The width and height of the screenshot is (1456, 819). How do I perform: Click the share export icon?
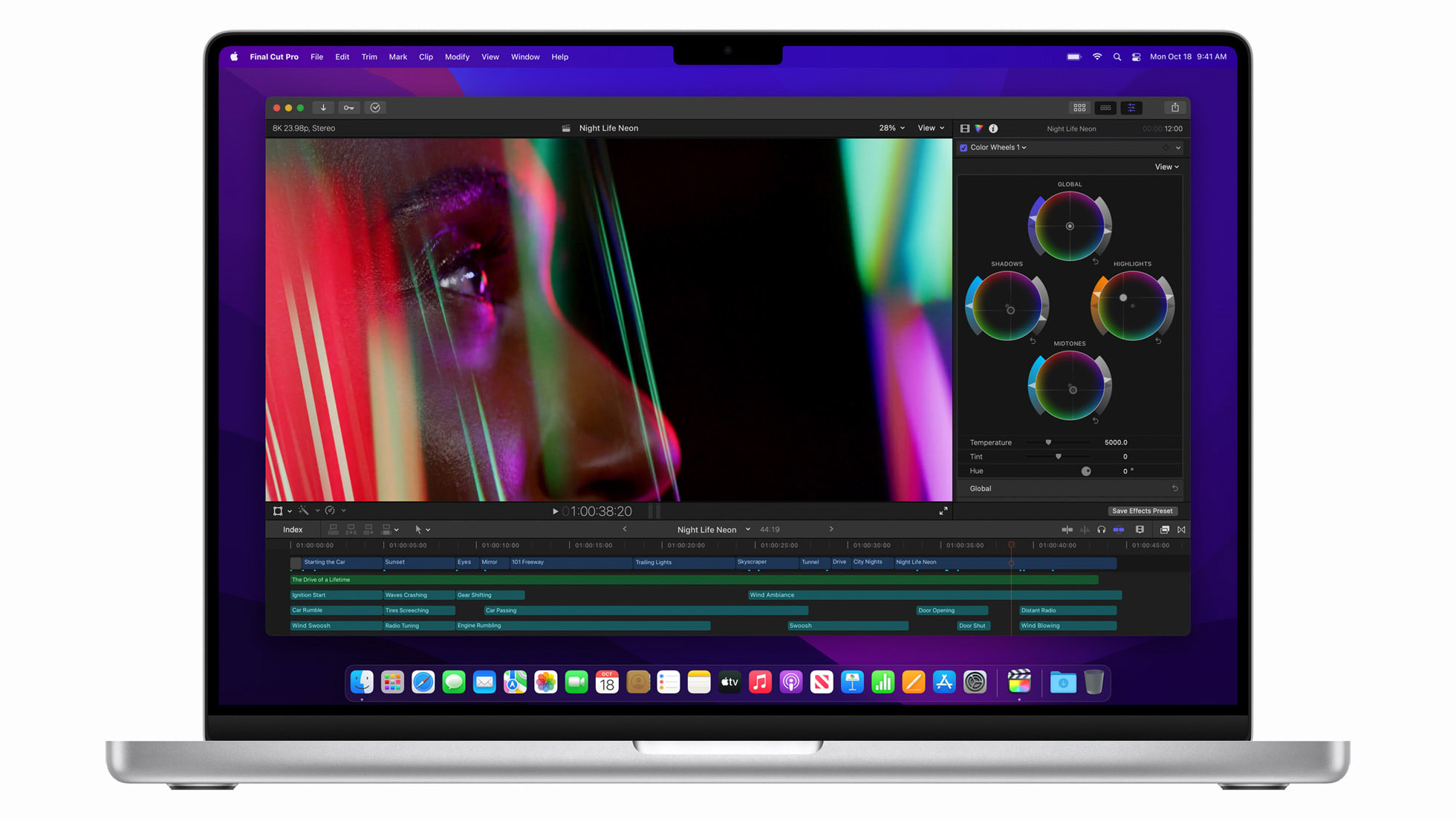tap(1175, 108)
